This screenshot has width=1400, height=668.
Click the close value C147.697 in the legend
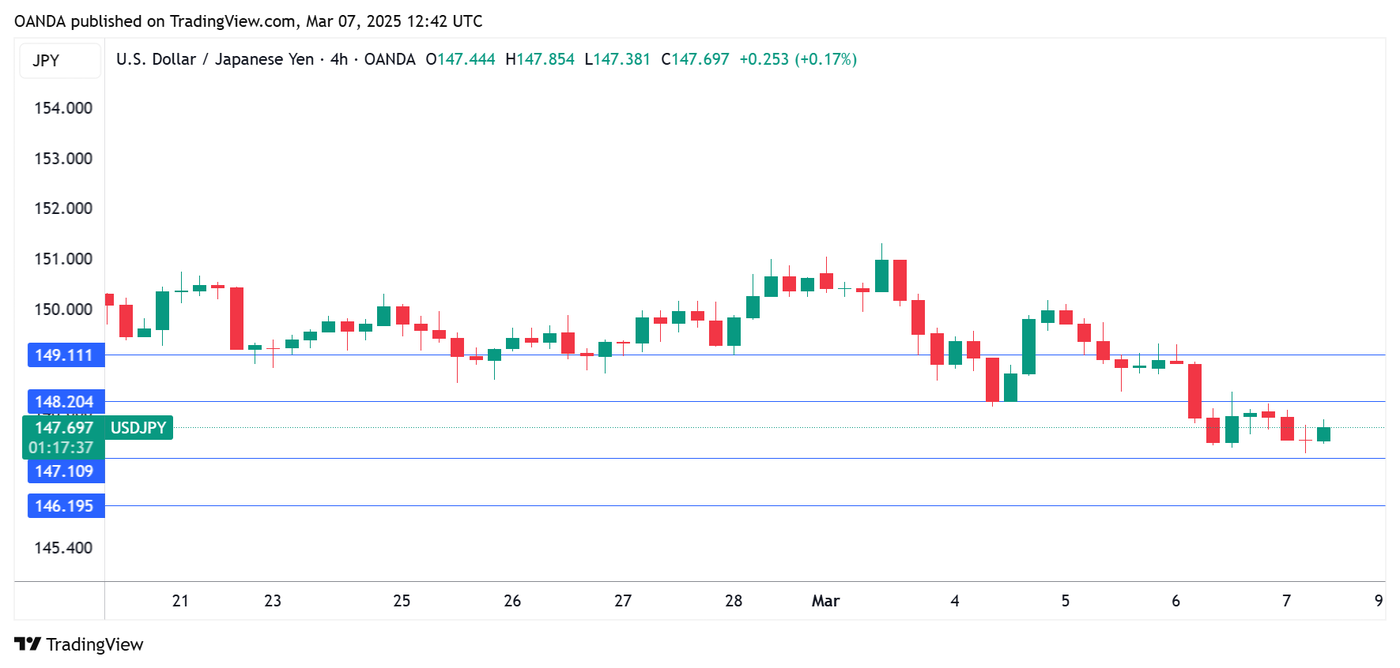[x=695, y=60]
